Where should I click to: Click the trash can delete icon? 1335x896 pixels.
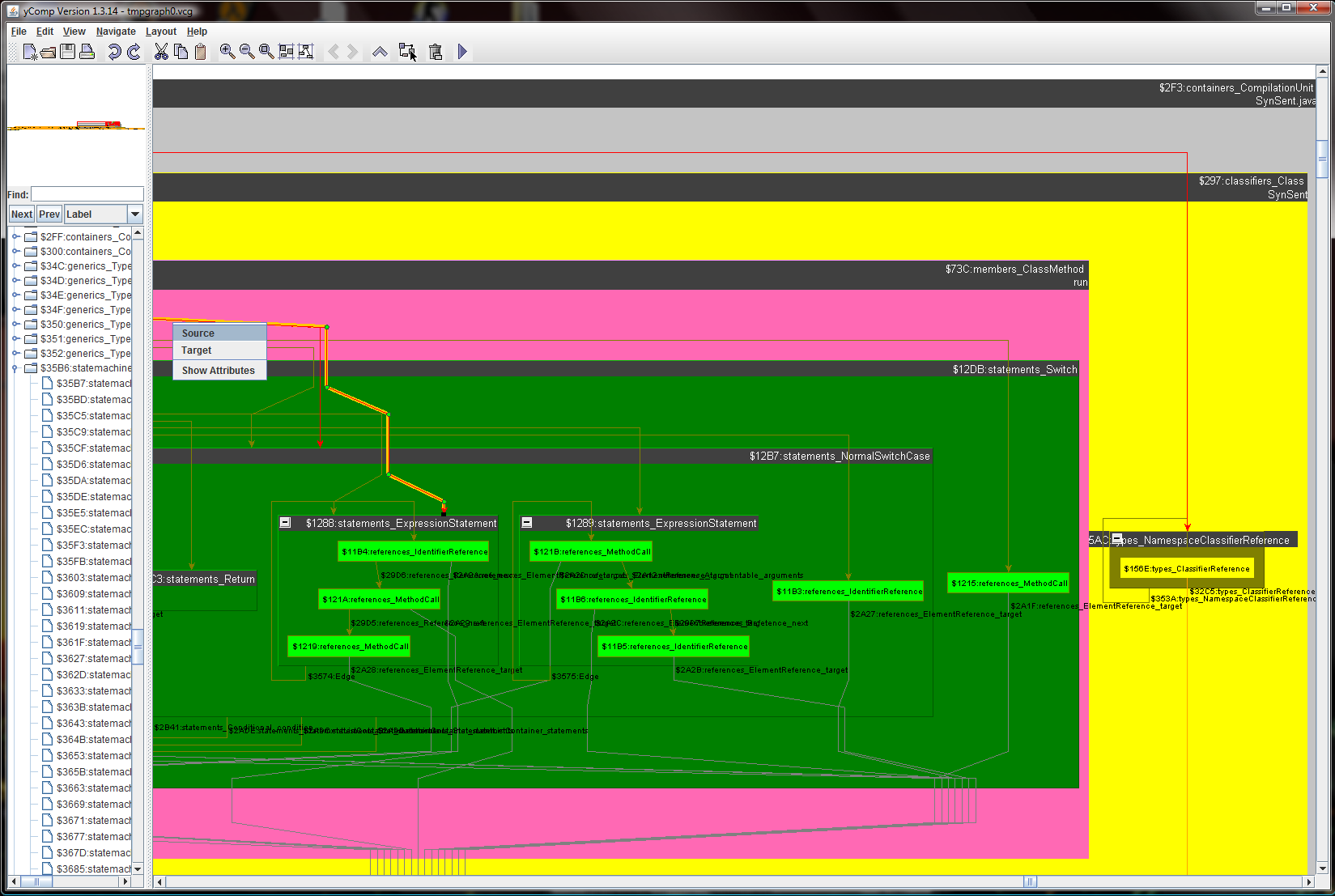click(x=436, y=52)
